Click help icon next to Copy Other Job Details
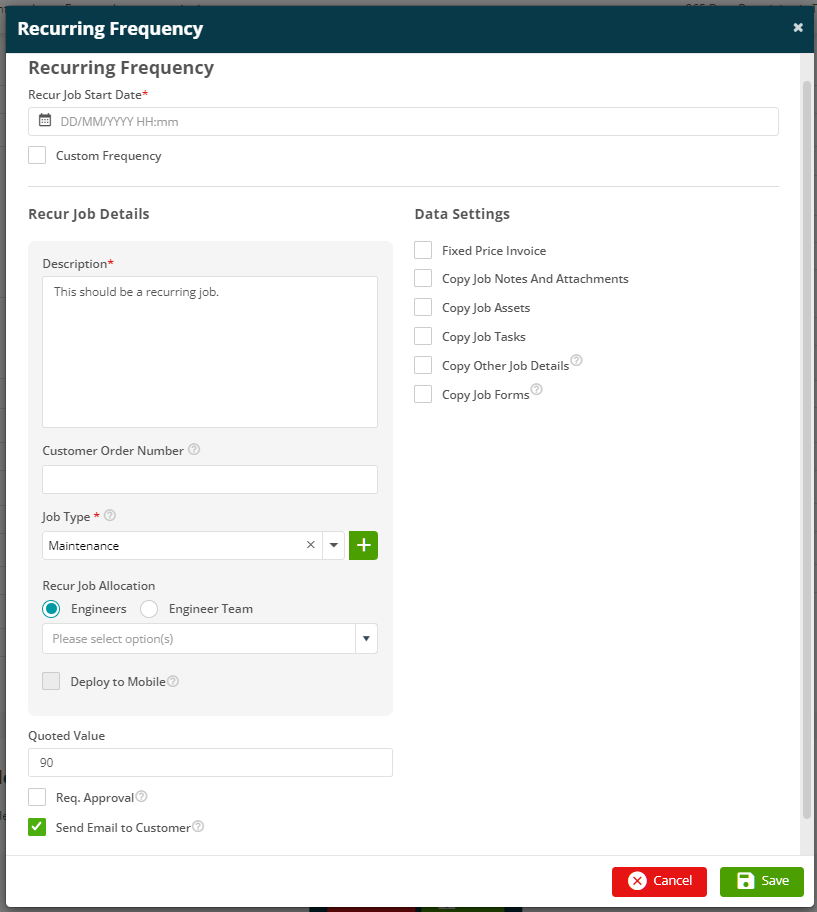Viewport: 817px width, 912px height. coord(576,360)
